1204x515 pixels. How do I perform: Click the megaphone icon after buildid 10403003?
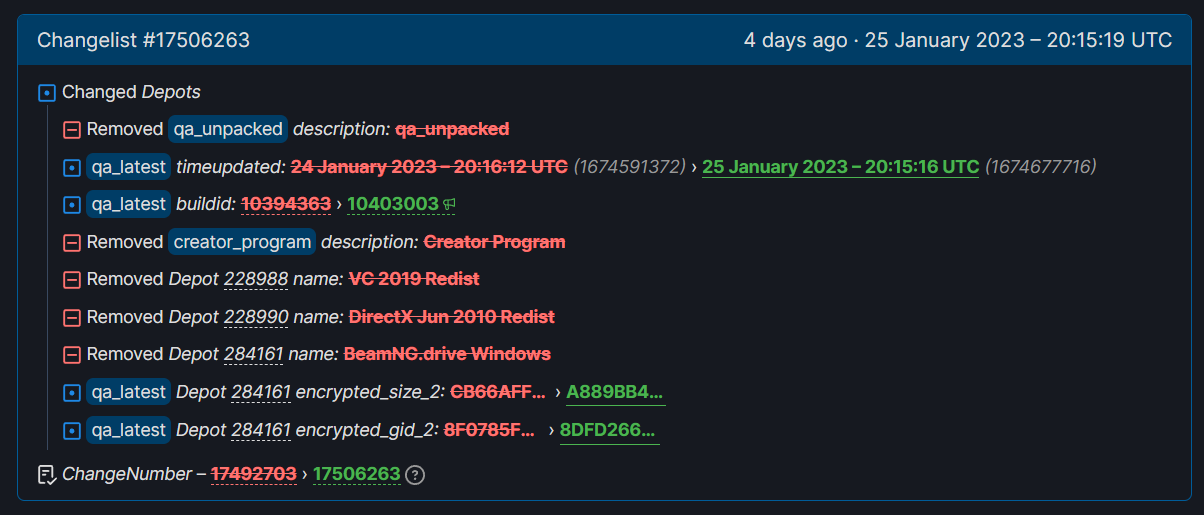click(x=449, y=204)
